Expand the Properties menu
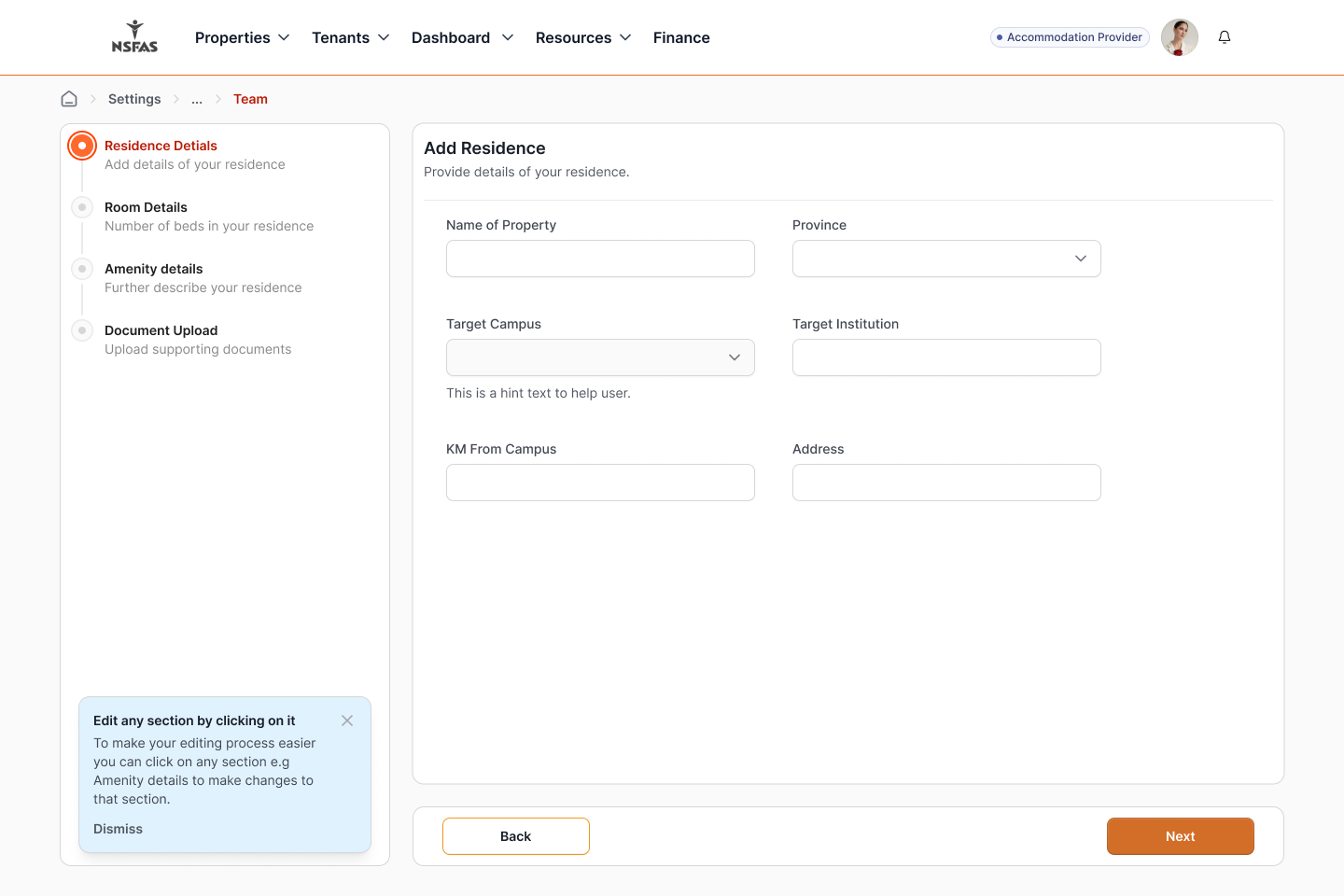This screenshot has height=896, width=1344. (x=242, y=37)
